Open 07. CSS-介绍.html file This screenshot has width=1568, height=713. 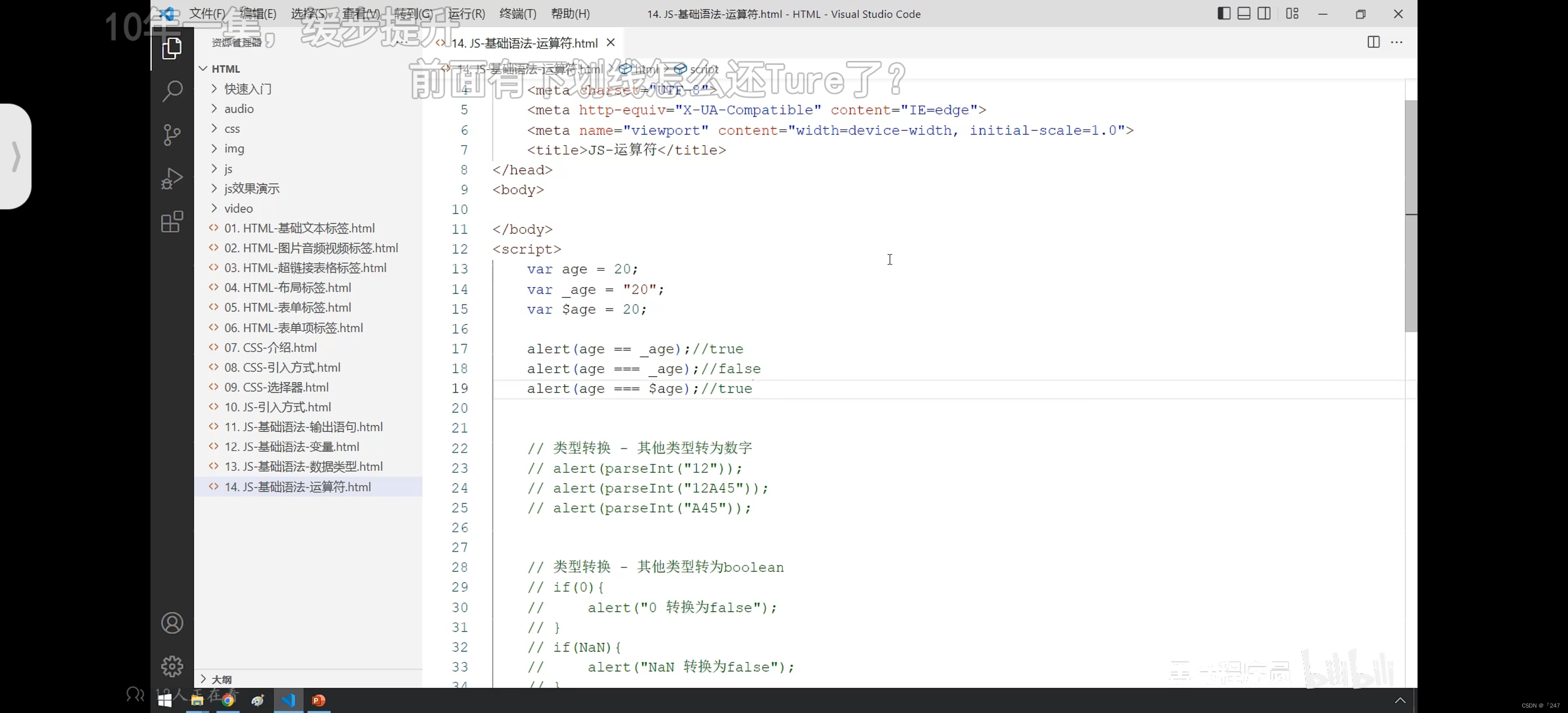pos(309,348)
